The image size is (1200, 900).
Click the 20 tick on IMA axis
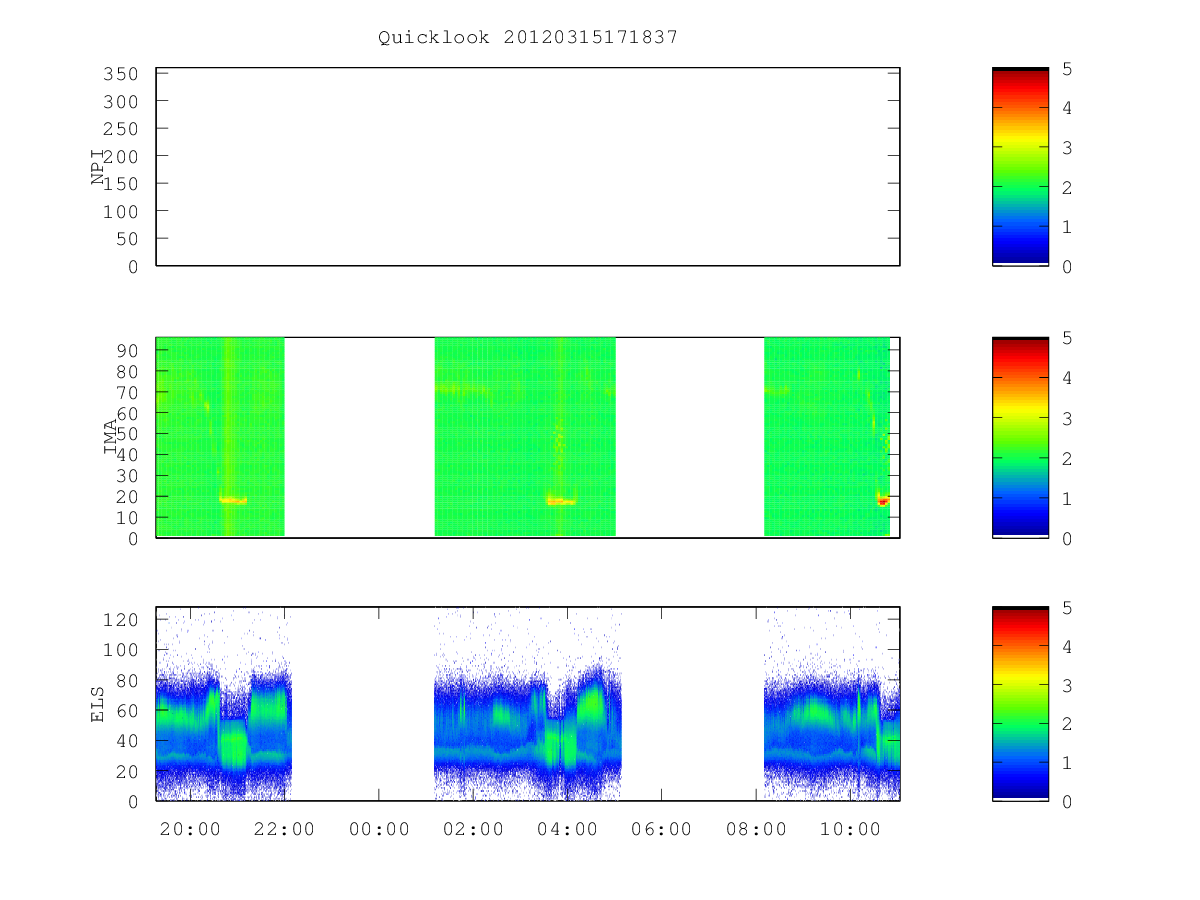126,496
